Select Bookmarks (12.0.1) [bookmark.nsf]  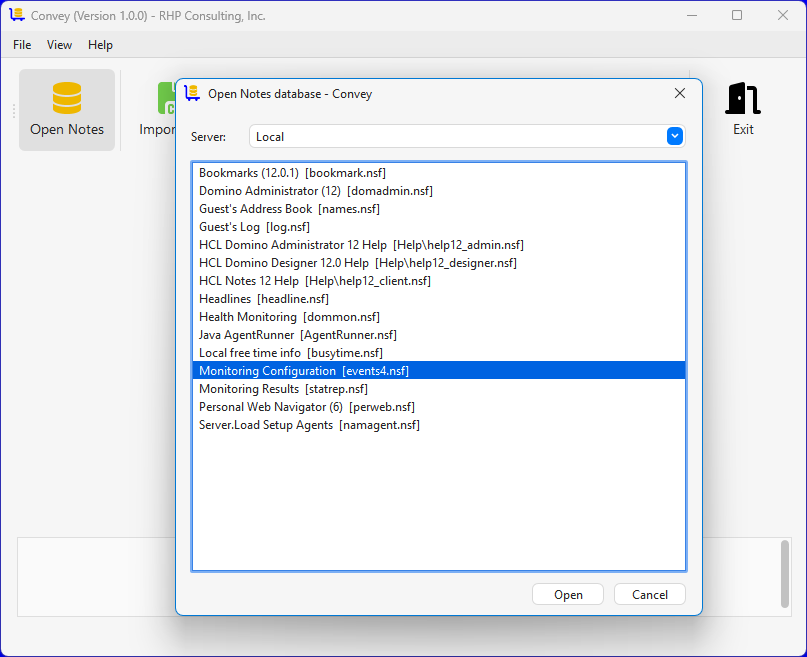pos(439,173)
